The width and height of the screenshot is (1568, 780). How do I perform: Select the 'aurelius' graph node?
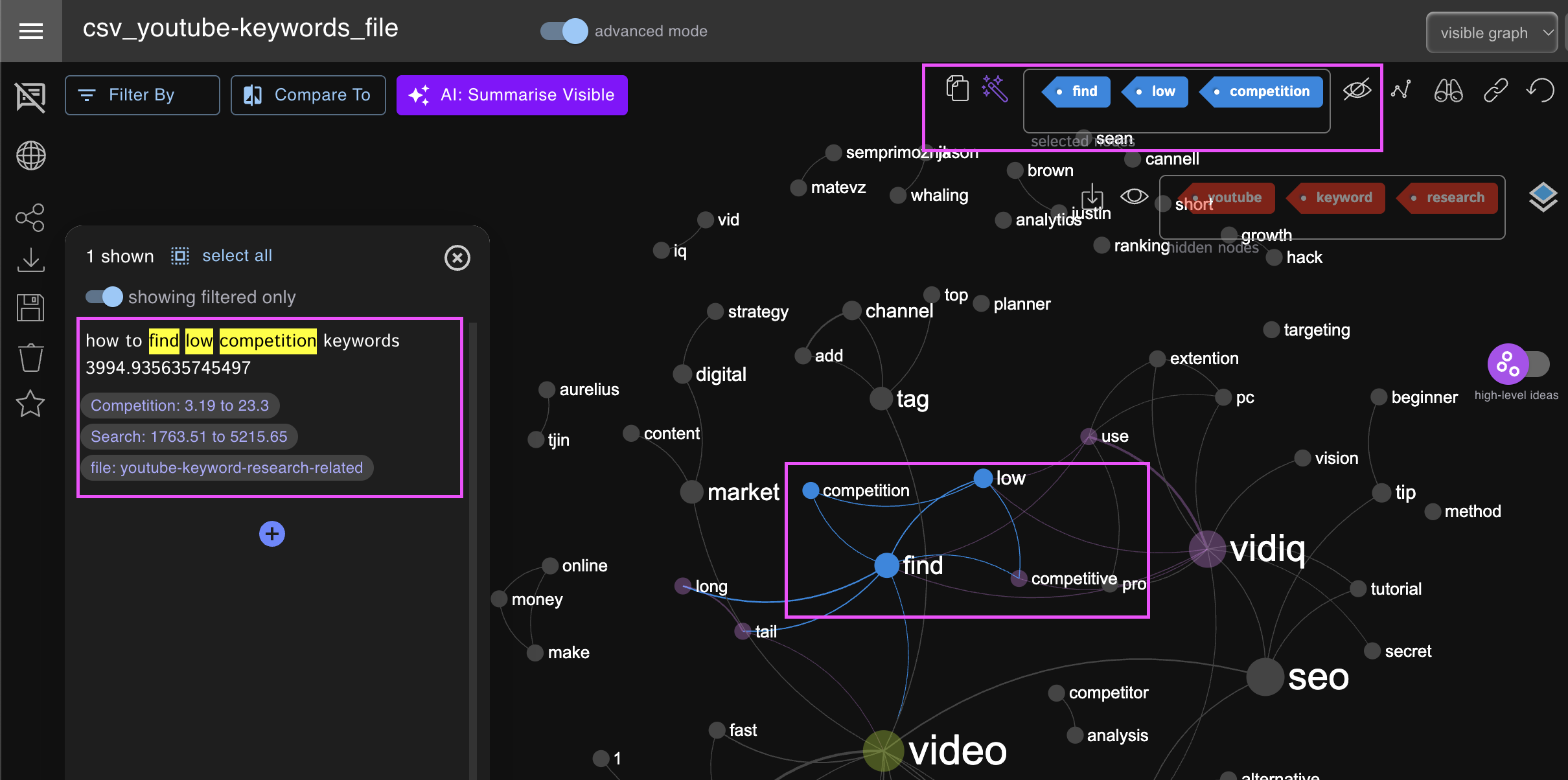point(547,389)
